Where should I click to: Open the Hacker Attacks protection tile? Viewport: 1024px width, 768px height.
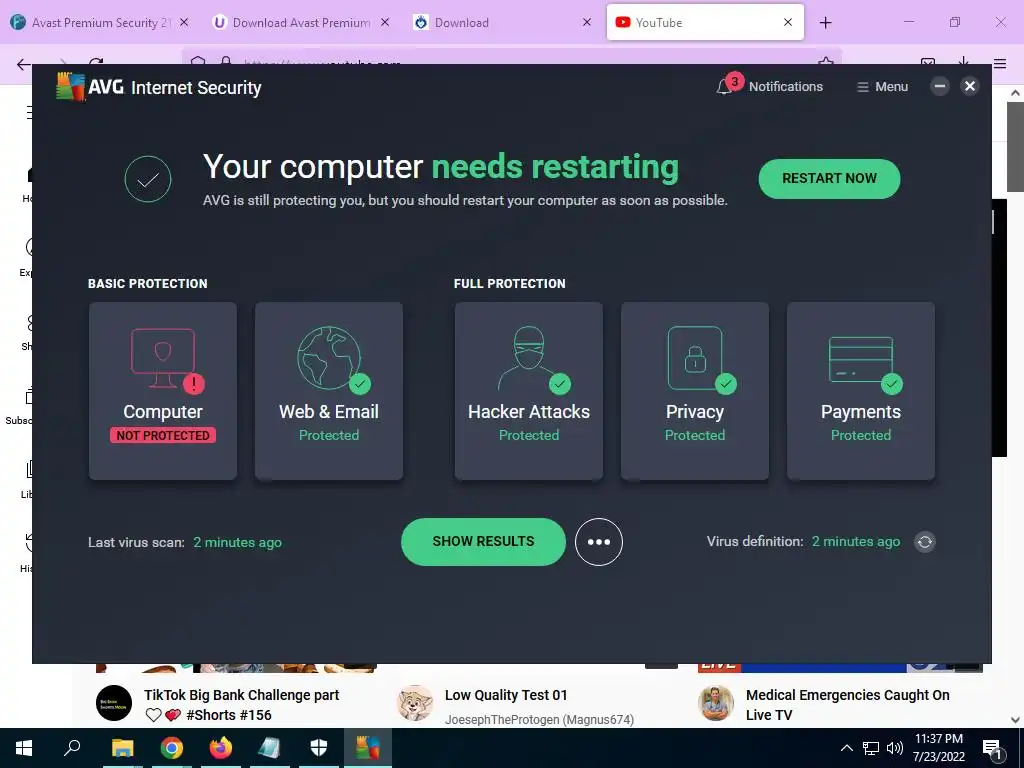(528, 391)
